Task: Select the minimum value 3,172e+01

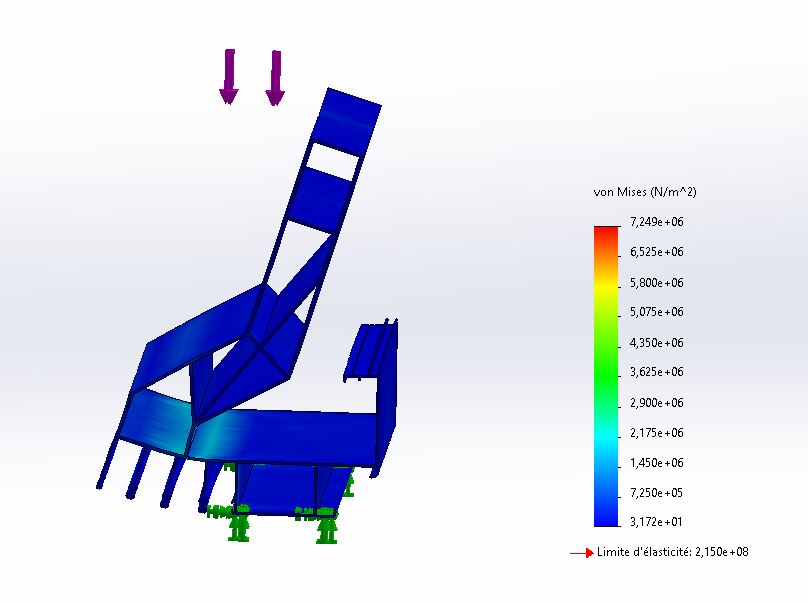Action: [656, 522]
